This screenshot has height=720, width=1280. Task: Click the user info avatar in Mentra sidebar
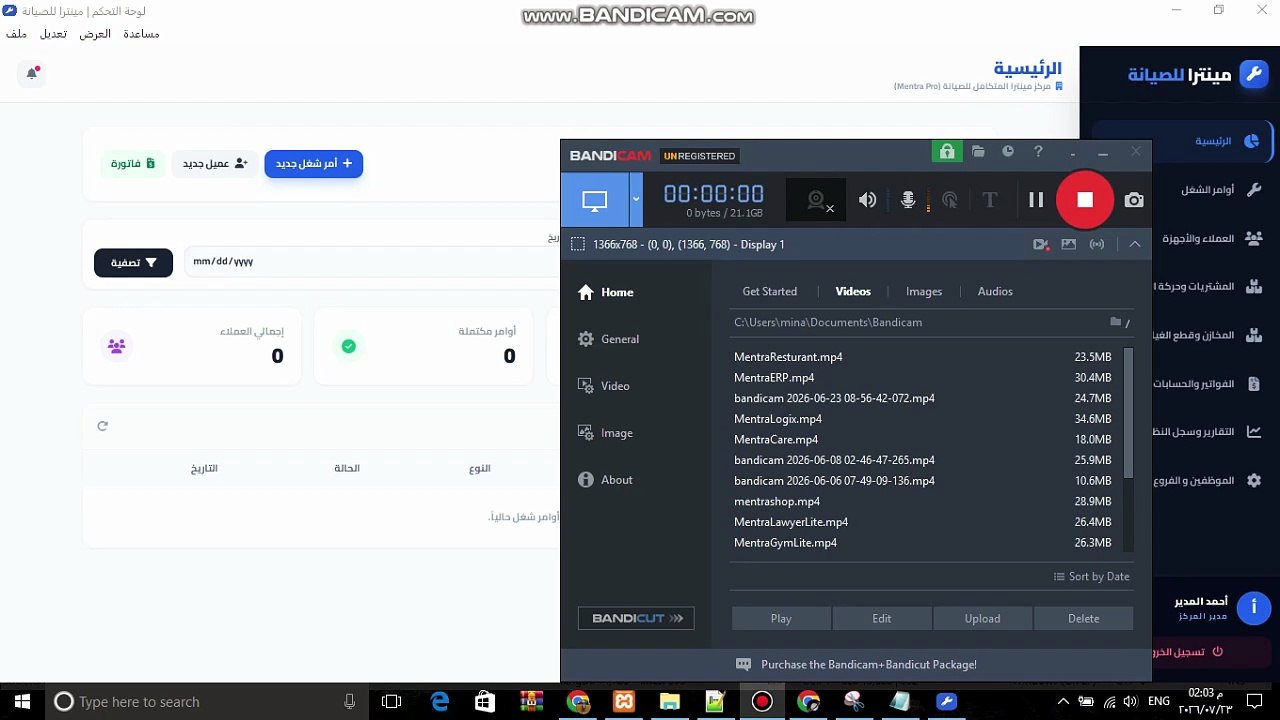point(1254,607)
